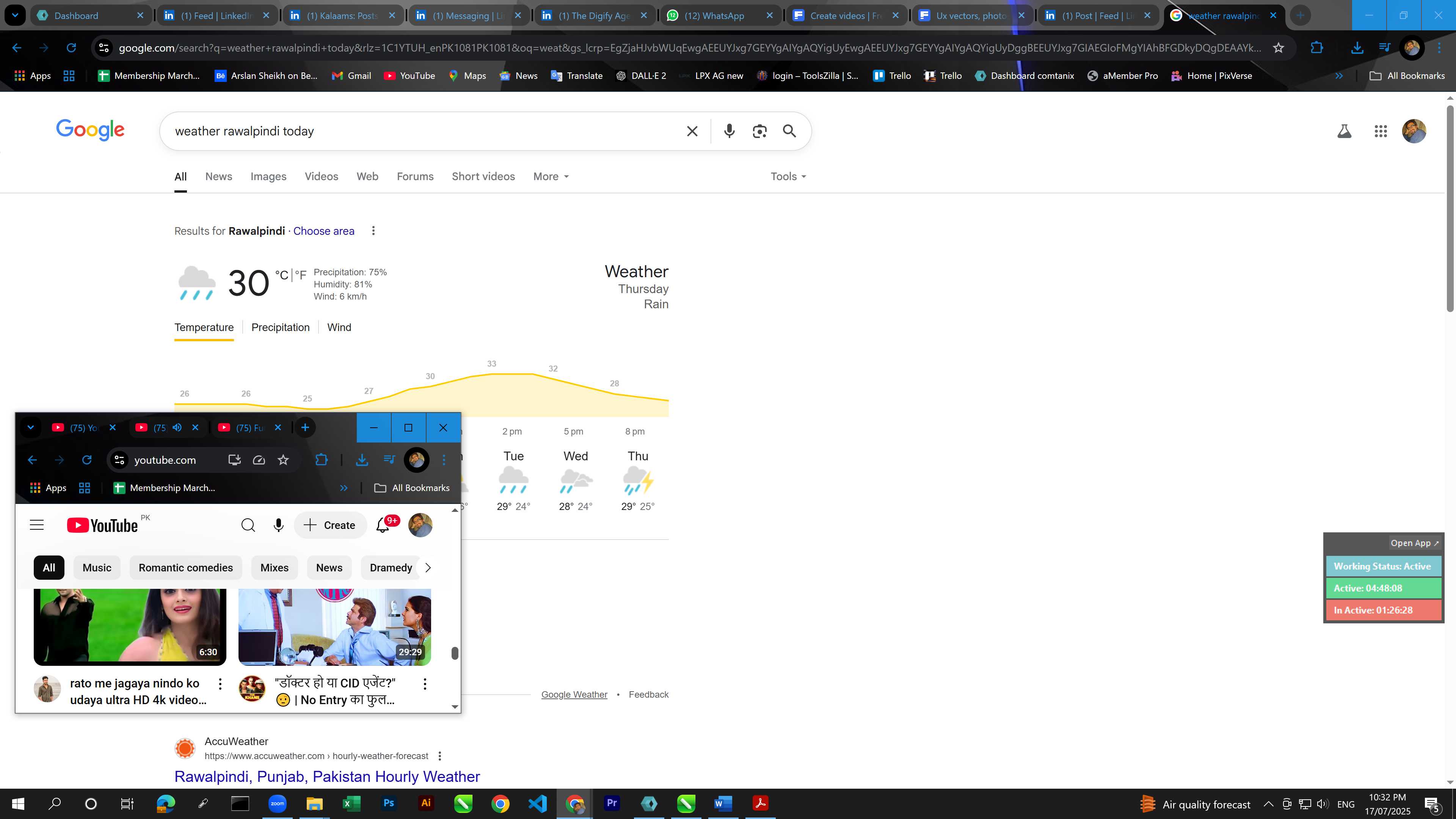Open the Google apps grid
Screen dimensions: 1456x819
click(x=1380, y=131)
